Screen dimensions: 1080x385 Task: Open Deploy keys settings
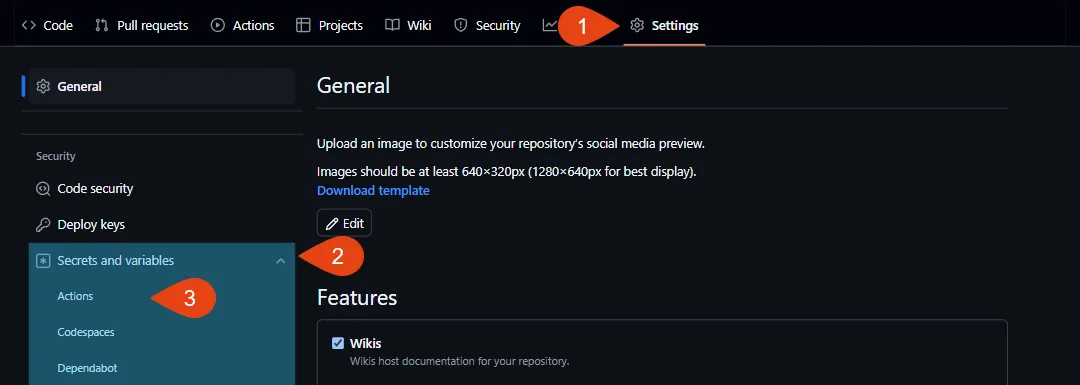pos(162,225)
